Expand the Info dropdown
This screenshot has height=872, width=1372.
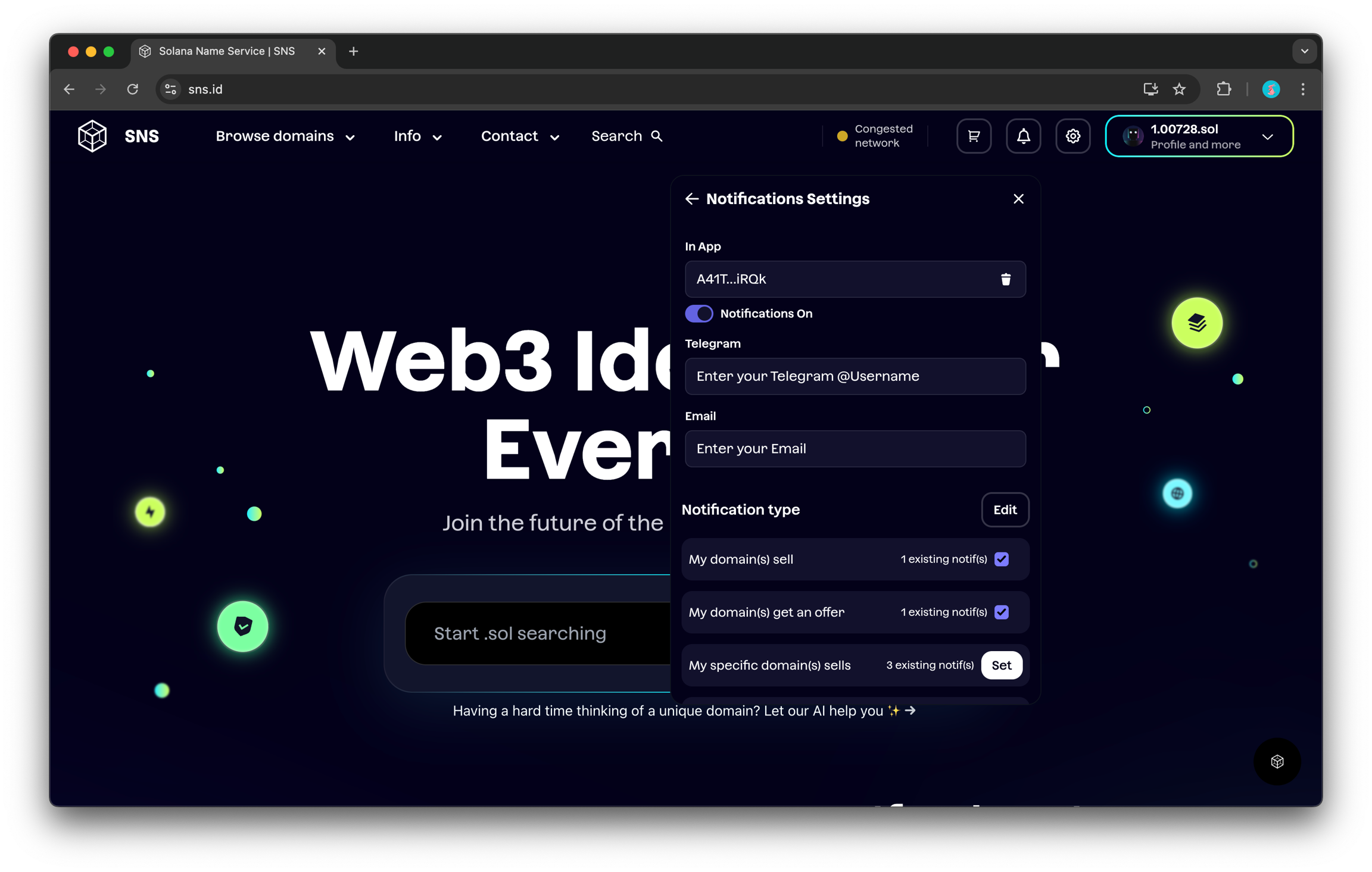point(417,136)
